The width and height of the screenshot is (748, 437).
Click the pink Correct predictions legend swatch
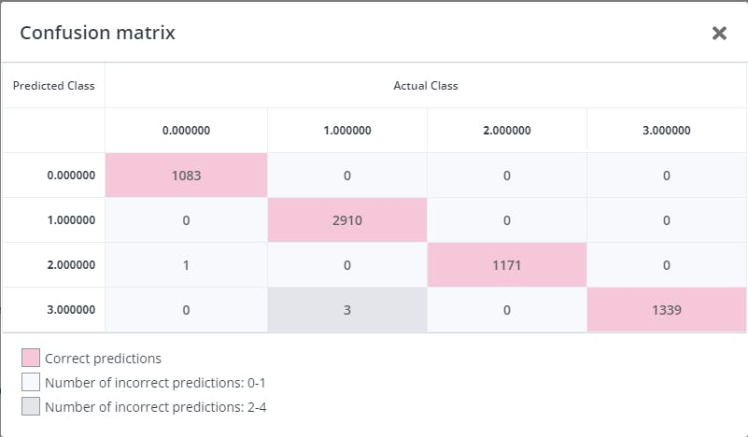[x=30, y=358]
